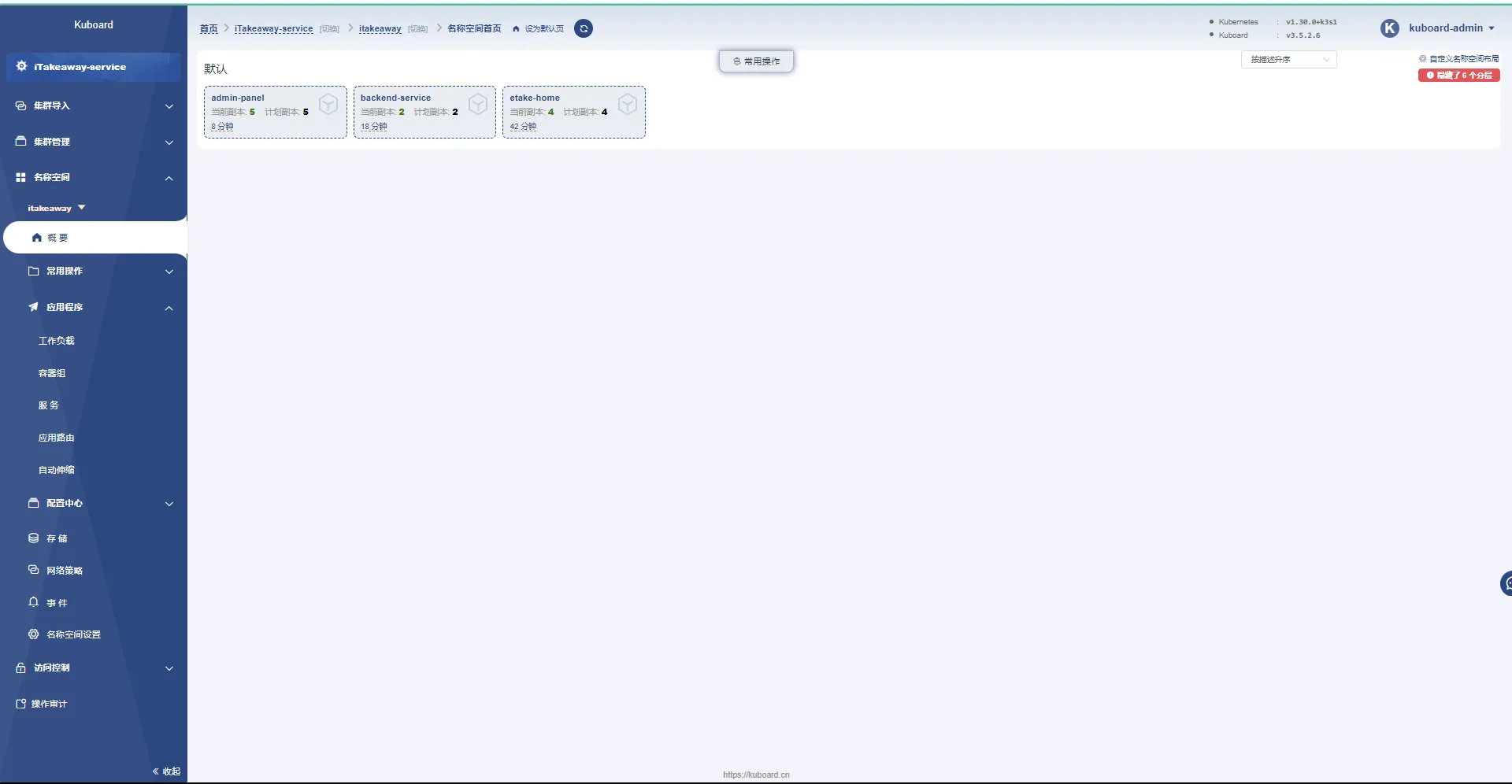This screenshot has height=784, width=1512.
Task: Click the refresh icon in the breadcrumb bar
Action: (x=584, y=29)
